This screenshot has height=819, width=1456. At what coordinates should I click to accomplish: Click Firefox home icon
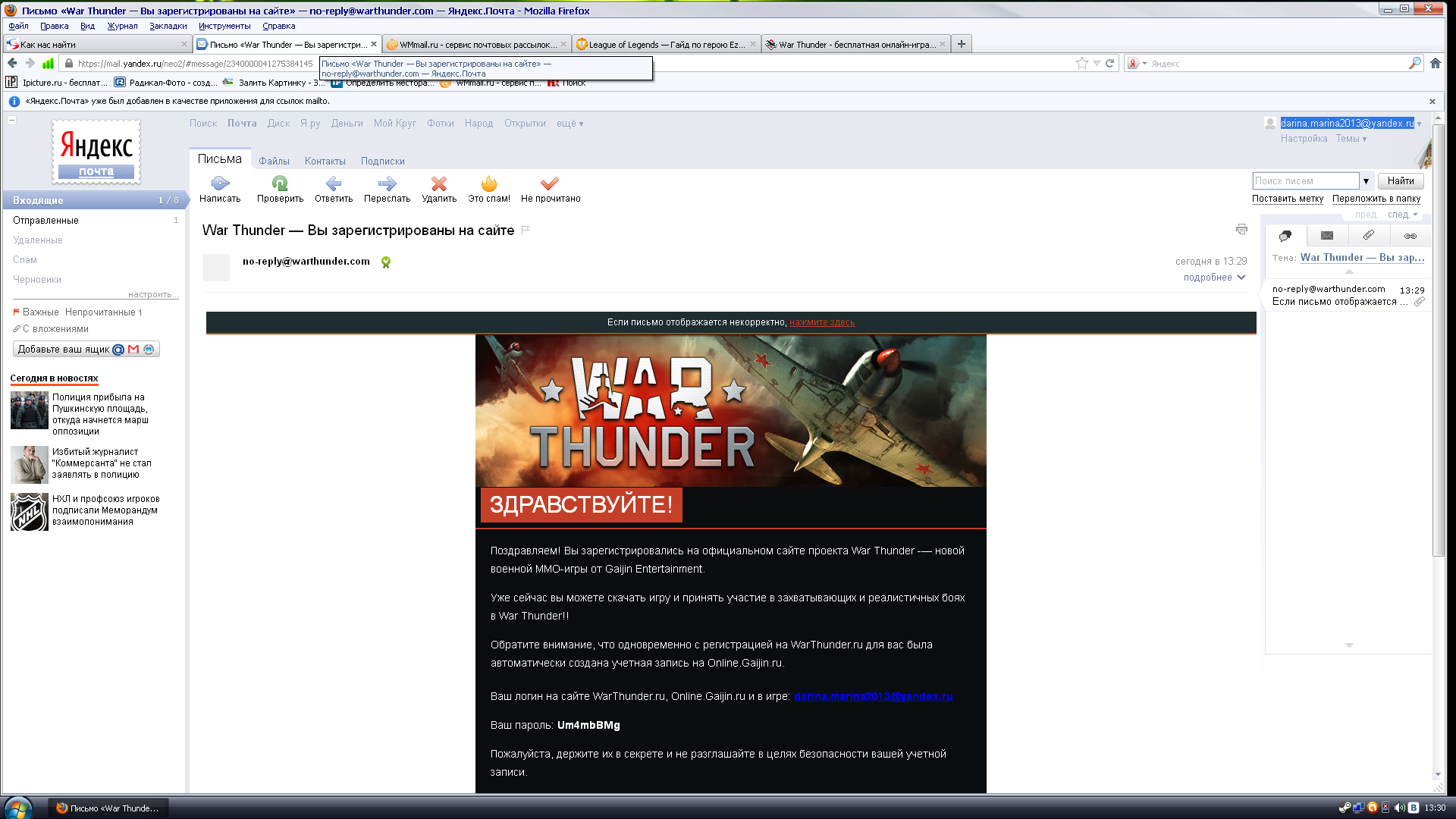[1436, 64]
